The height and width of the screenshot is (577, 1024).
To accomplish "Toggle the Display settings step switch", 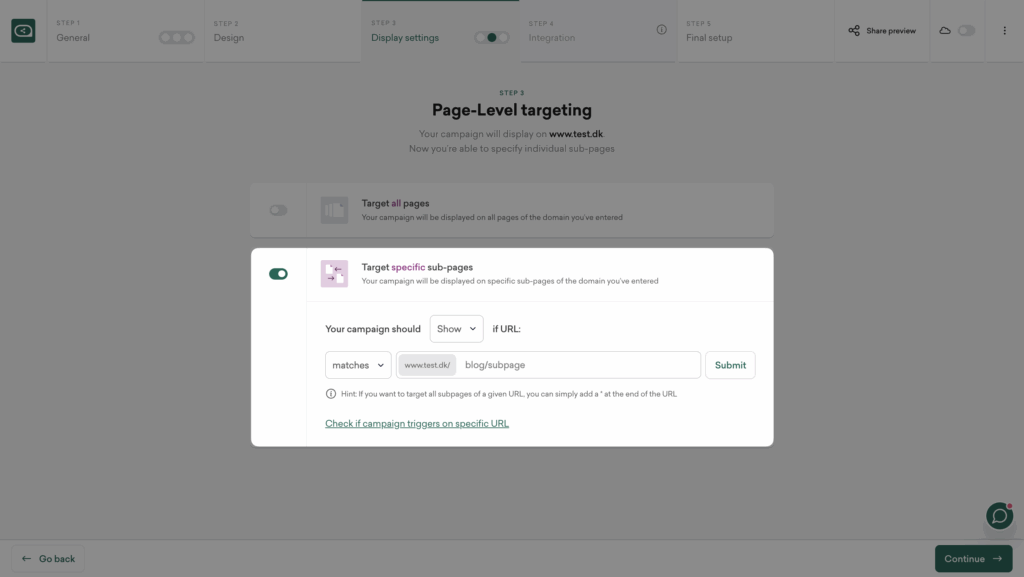I will point(490,35).
